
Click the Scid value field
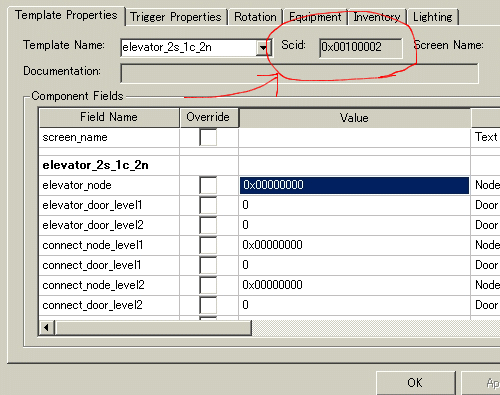(361, 48)
